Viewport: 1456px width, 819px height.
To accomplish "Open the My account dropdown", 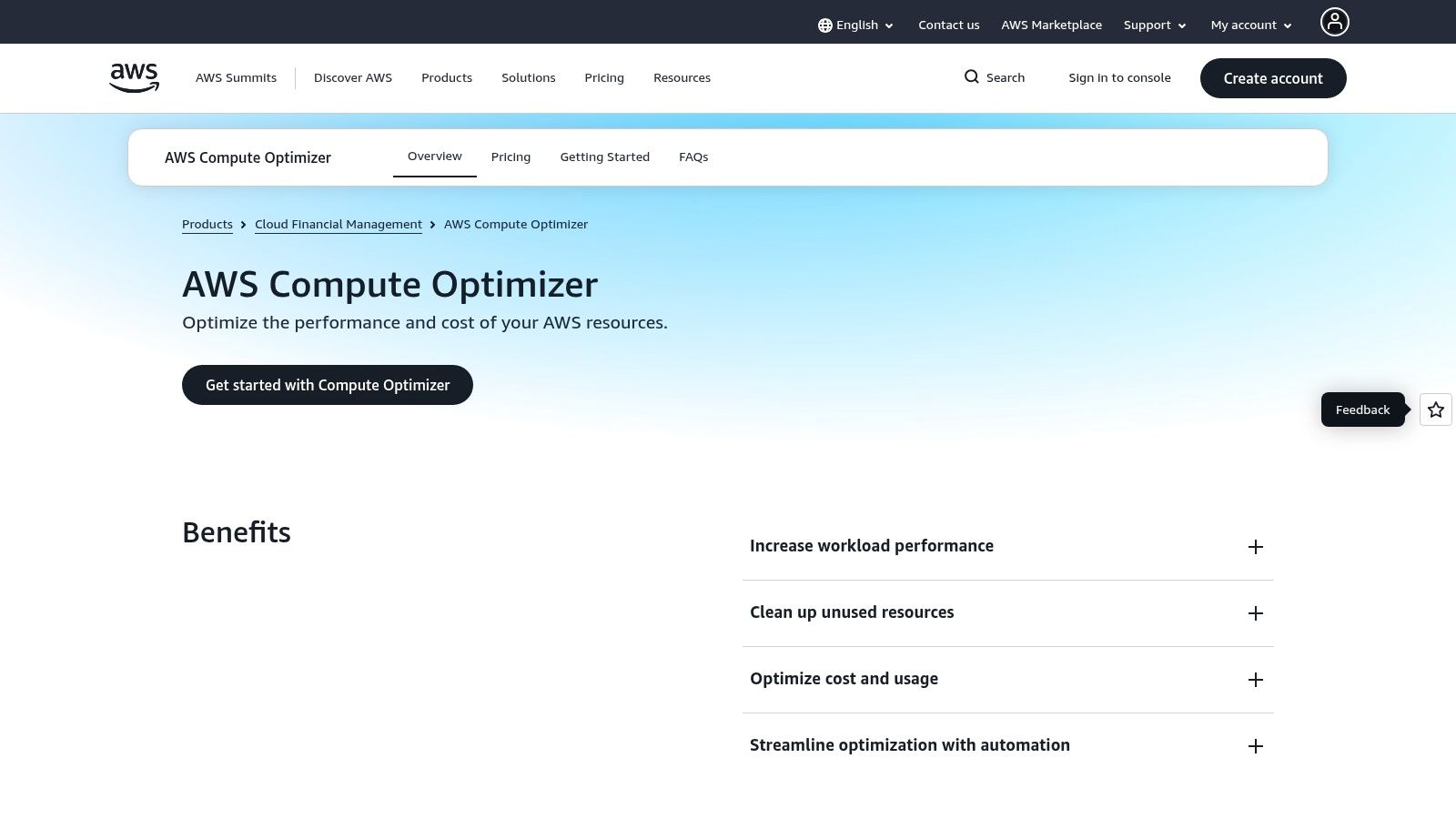I will coord(1251,25).
